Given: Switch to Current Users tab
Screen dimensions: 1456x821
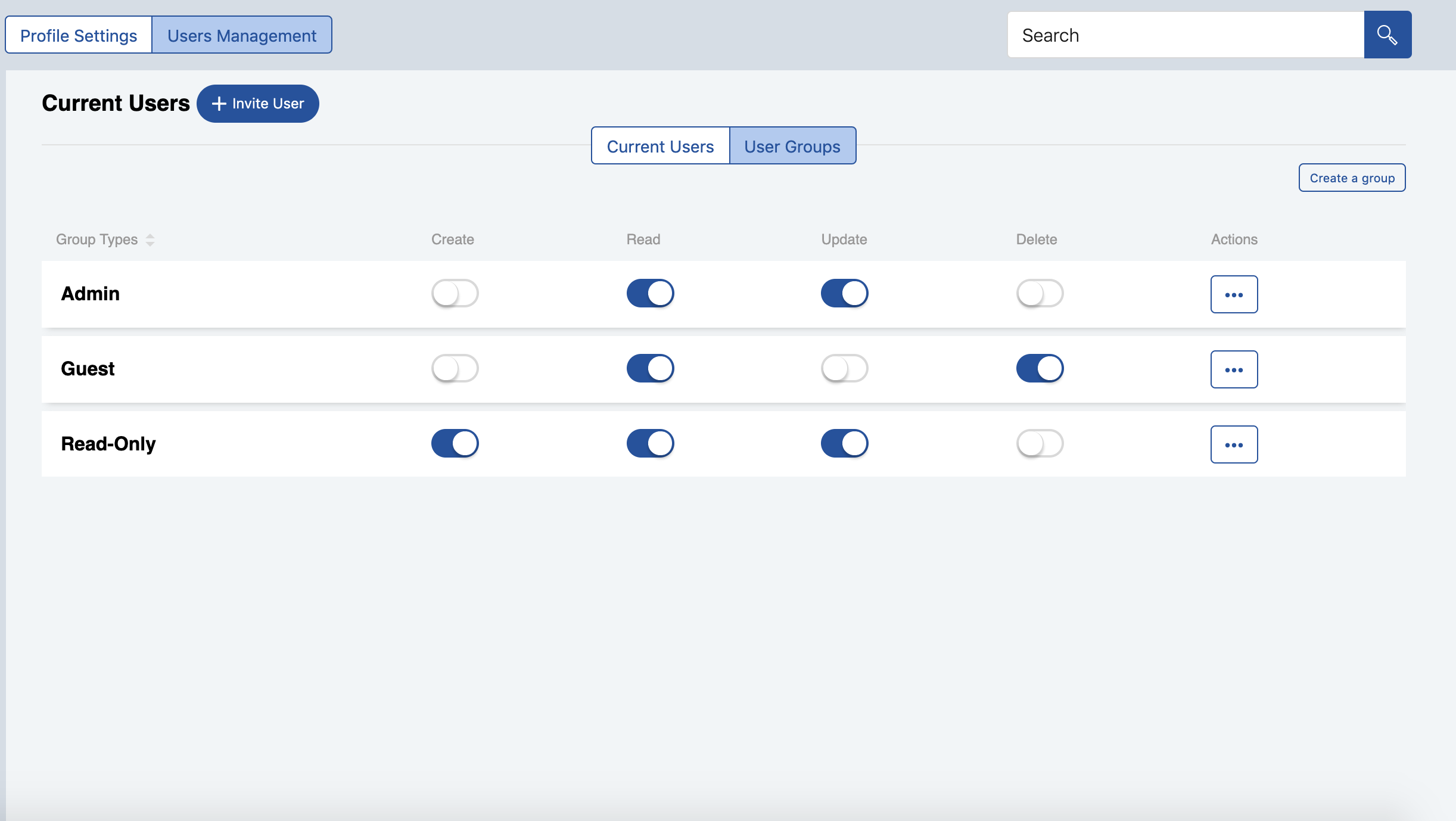Looking at the screenshot, I should pos(660,145).
